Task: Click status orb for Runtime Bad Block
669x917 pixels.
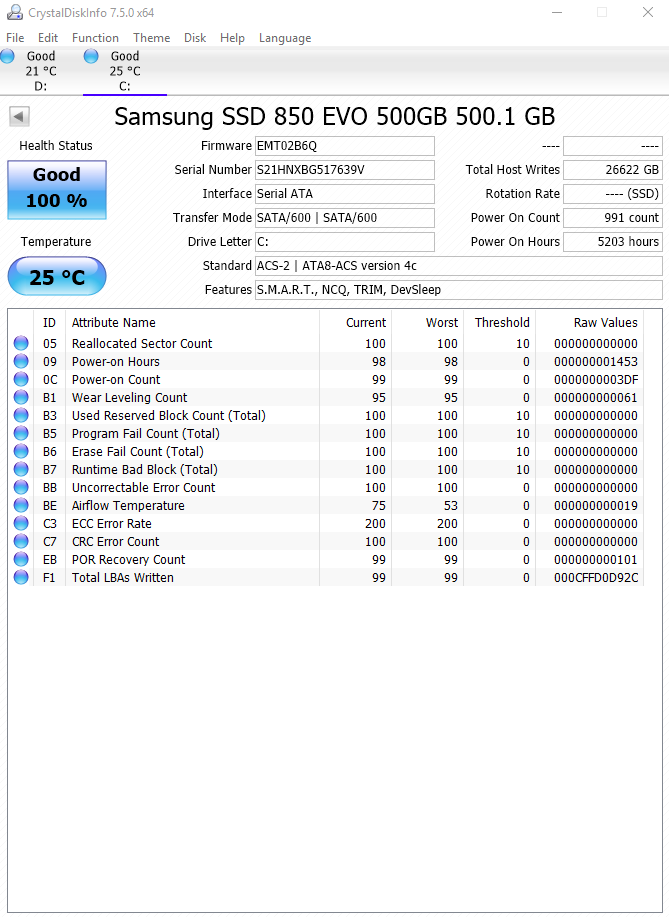Action: pos(21,470)
